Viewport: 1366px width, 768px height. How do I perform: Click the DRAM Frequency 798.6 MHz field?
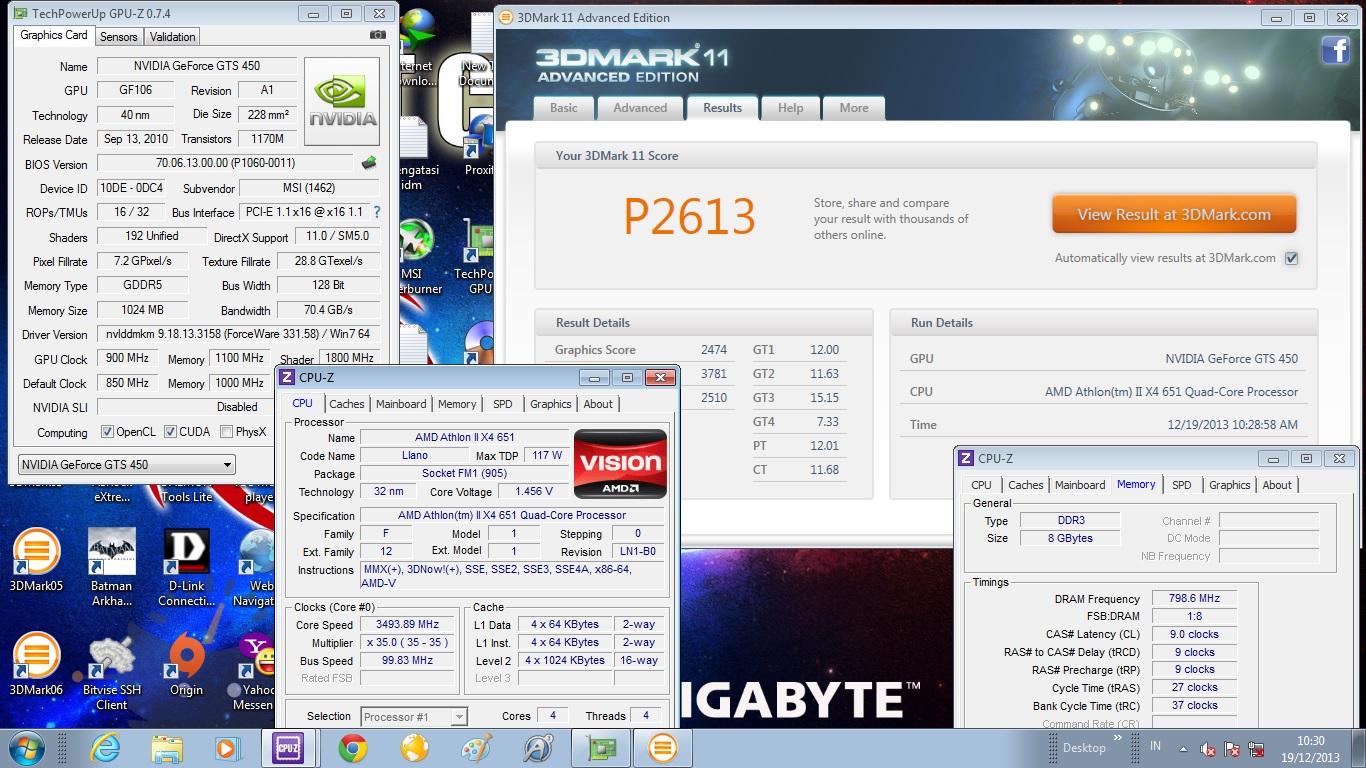coord(1194,599)
